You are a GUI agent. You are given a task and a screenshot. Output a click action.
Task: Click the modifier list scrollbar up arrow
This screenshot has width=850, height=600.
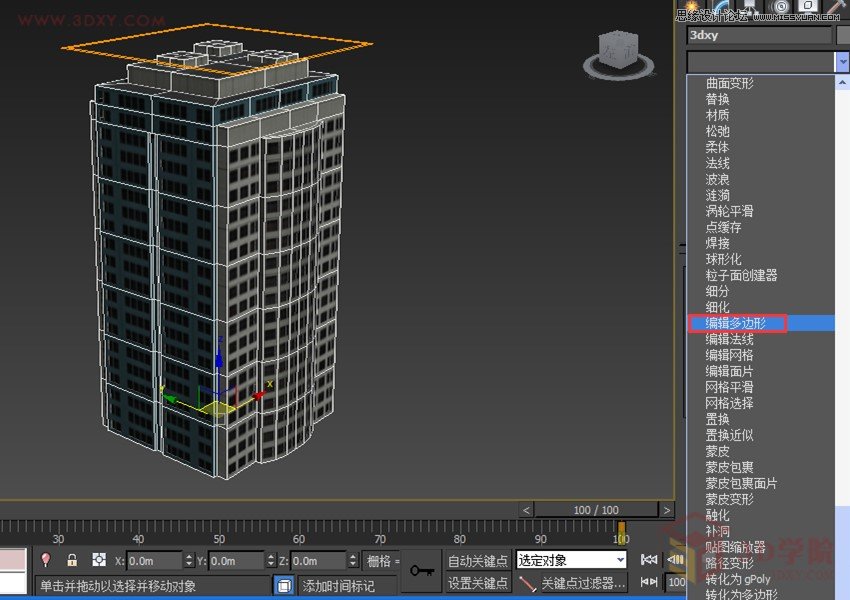(x=842, y=82)
